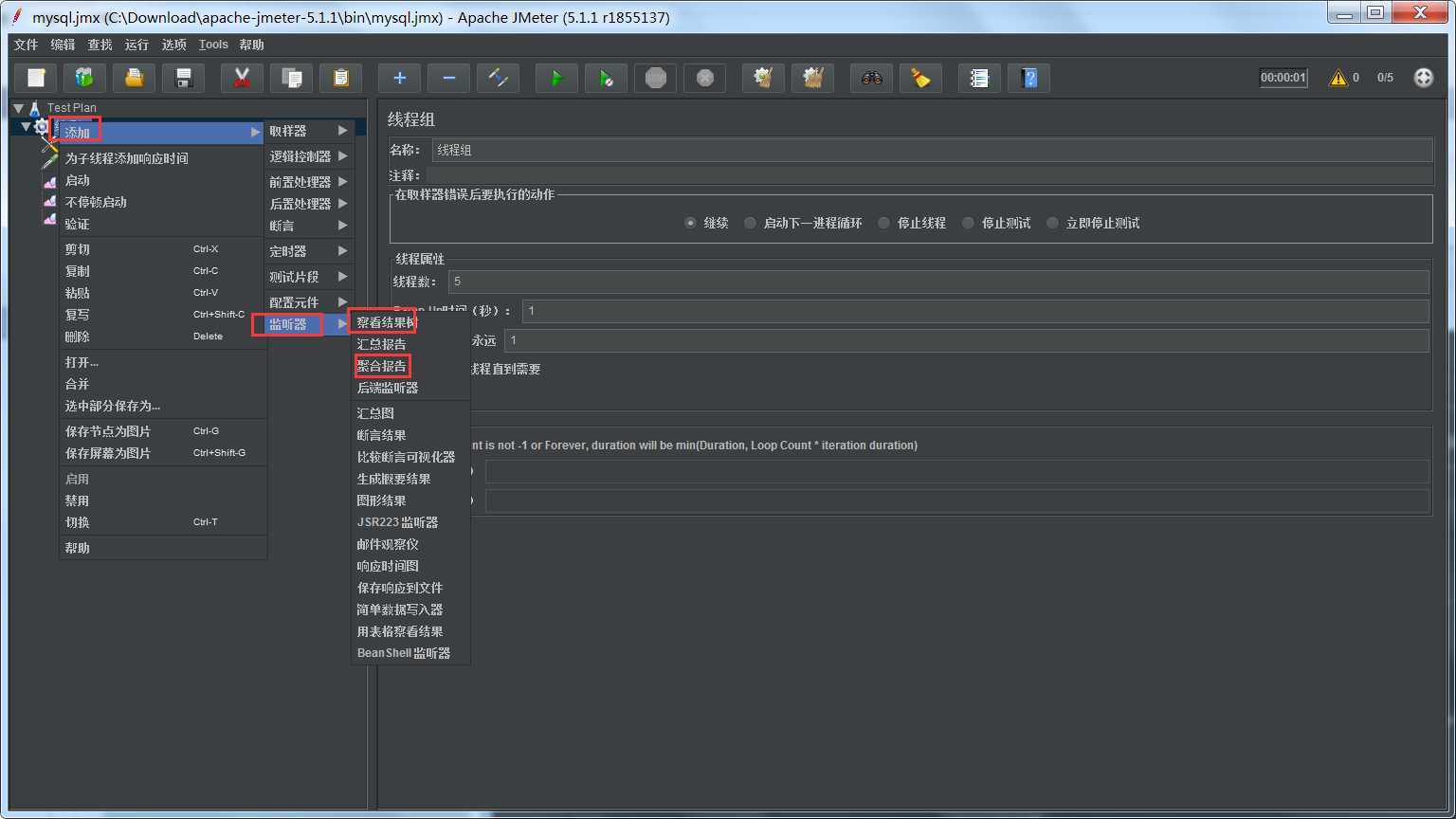Click the New test plan toolbar icon
The width and height of the screenshot is (1456, 819).
click(36, 78)
